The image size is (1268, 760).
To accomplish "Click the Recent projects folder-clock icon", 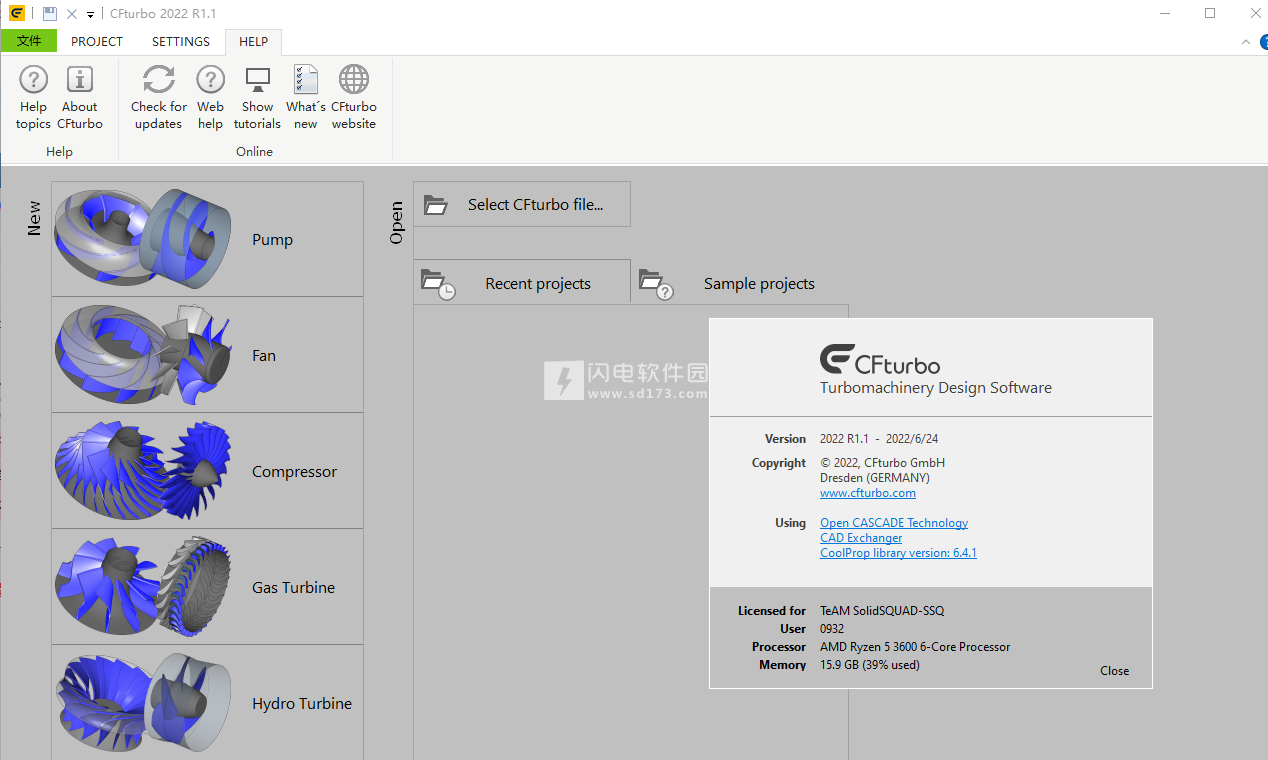I will (x=438, y=284).
